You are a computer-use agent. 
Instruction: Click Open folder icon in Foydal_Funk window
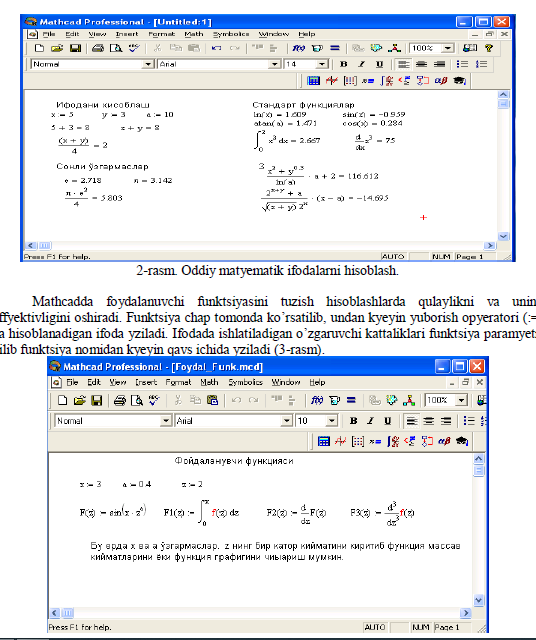coord(79,400)
